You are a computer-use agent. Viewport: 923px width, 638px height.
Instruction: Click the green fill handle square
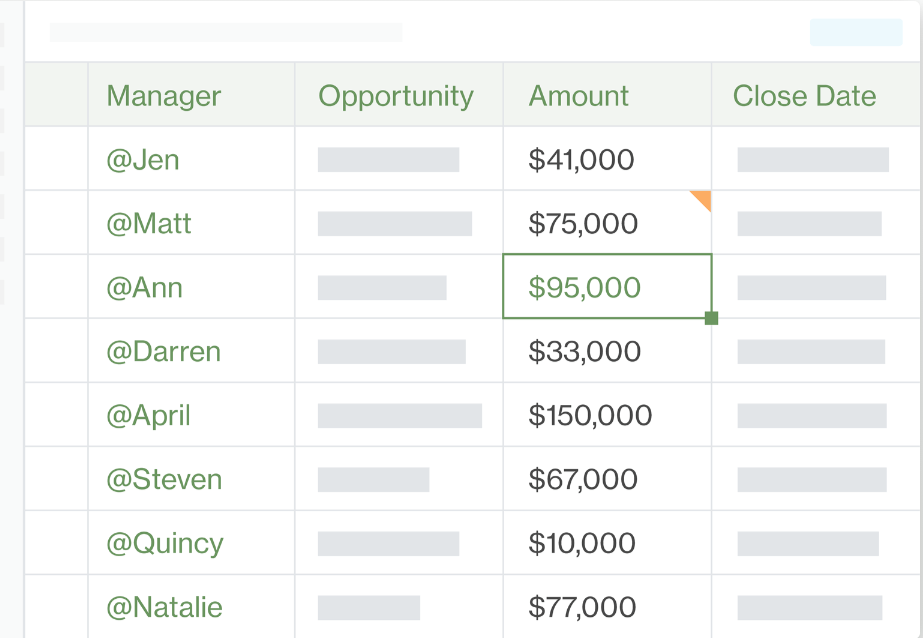coord(711,318)
